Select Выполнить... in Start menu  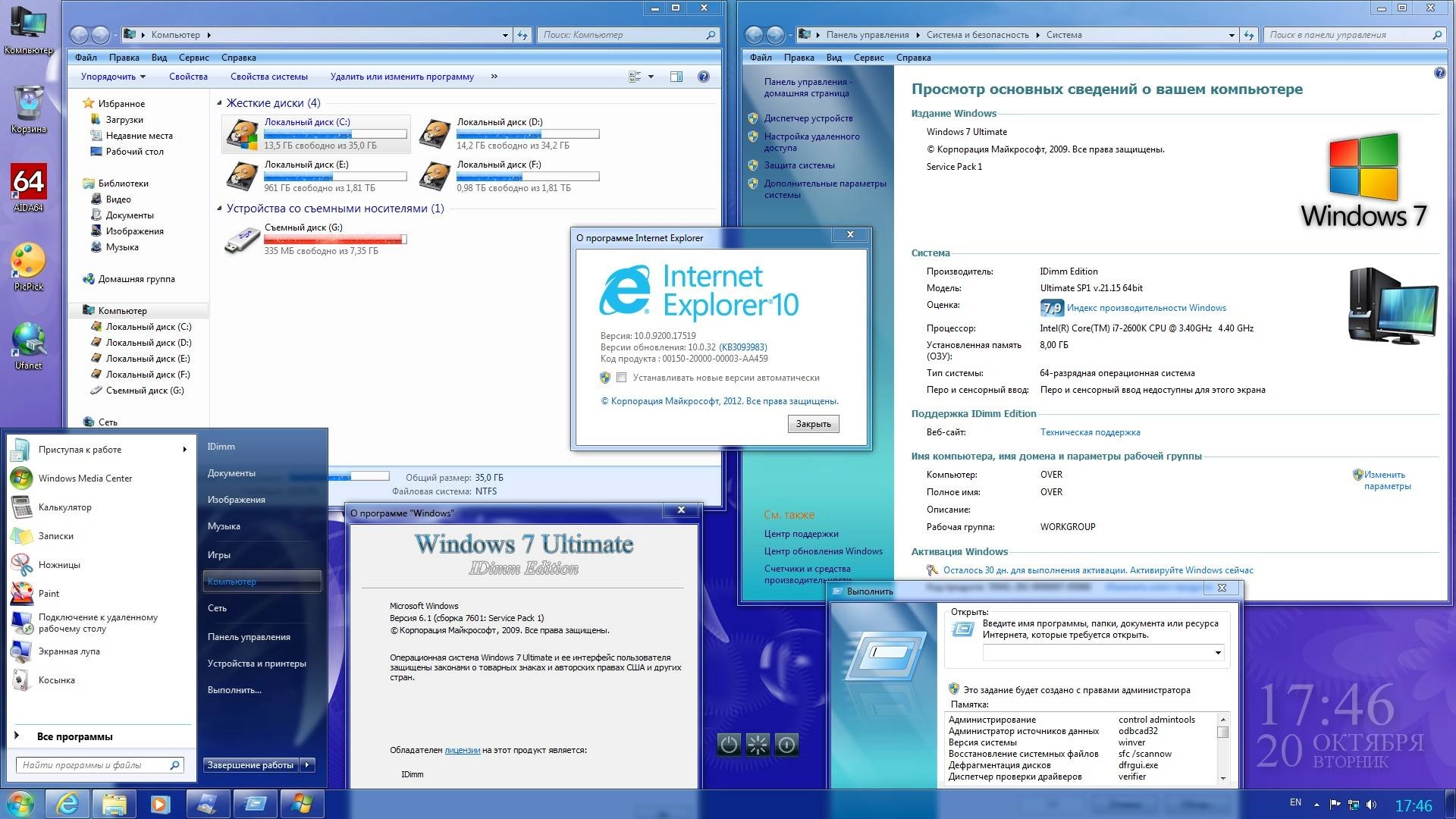(234, 690)
